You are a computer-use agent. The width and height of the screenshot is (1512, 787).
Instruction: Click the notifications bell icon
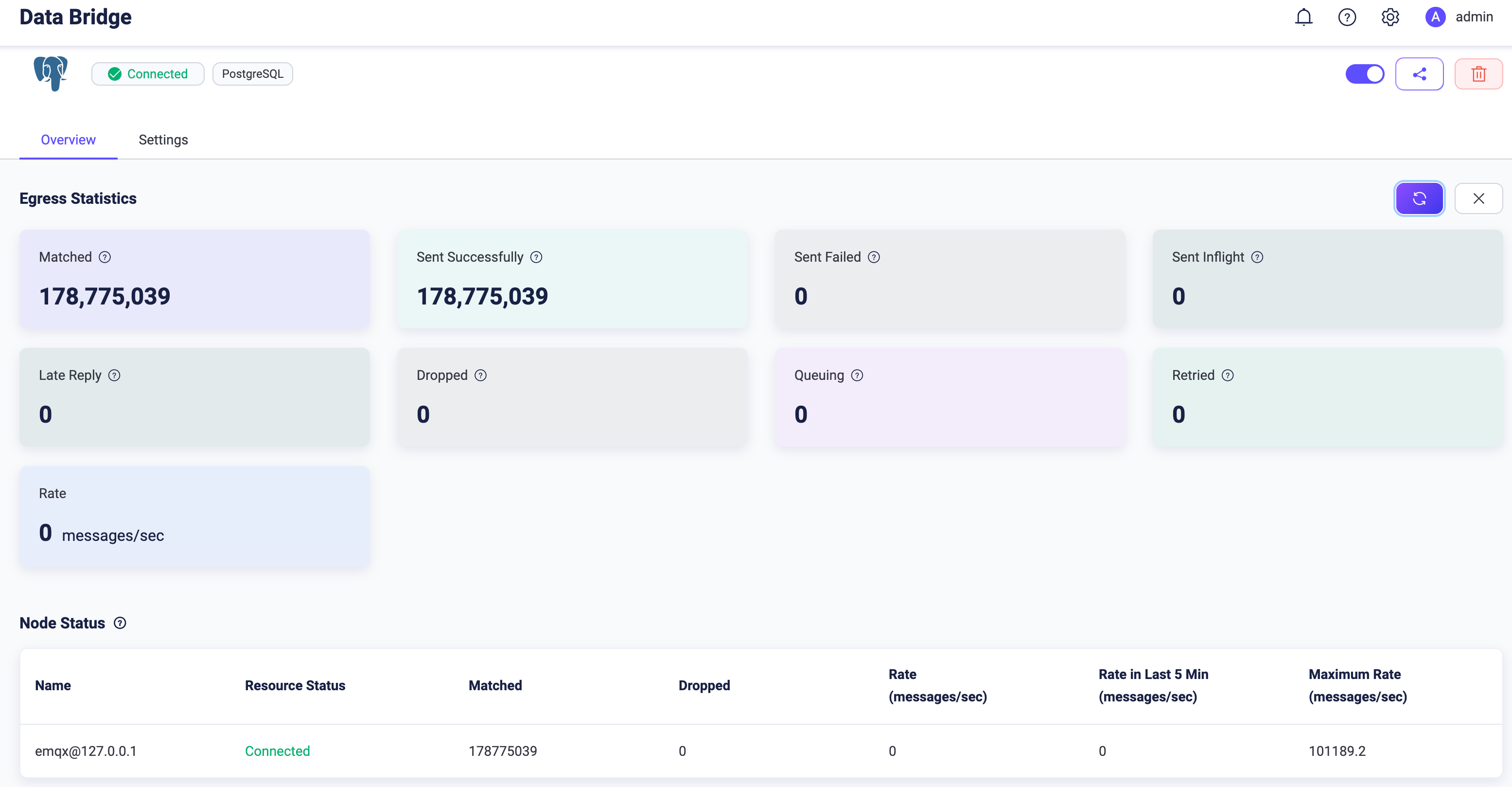pos(1304,18)
